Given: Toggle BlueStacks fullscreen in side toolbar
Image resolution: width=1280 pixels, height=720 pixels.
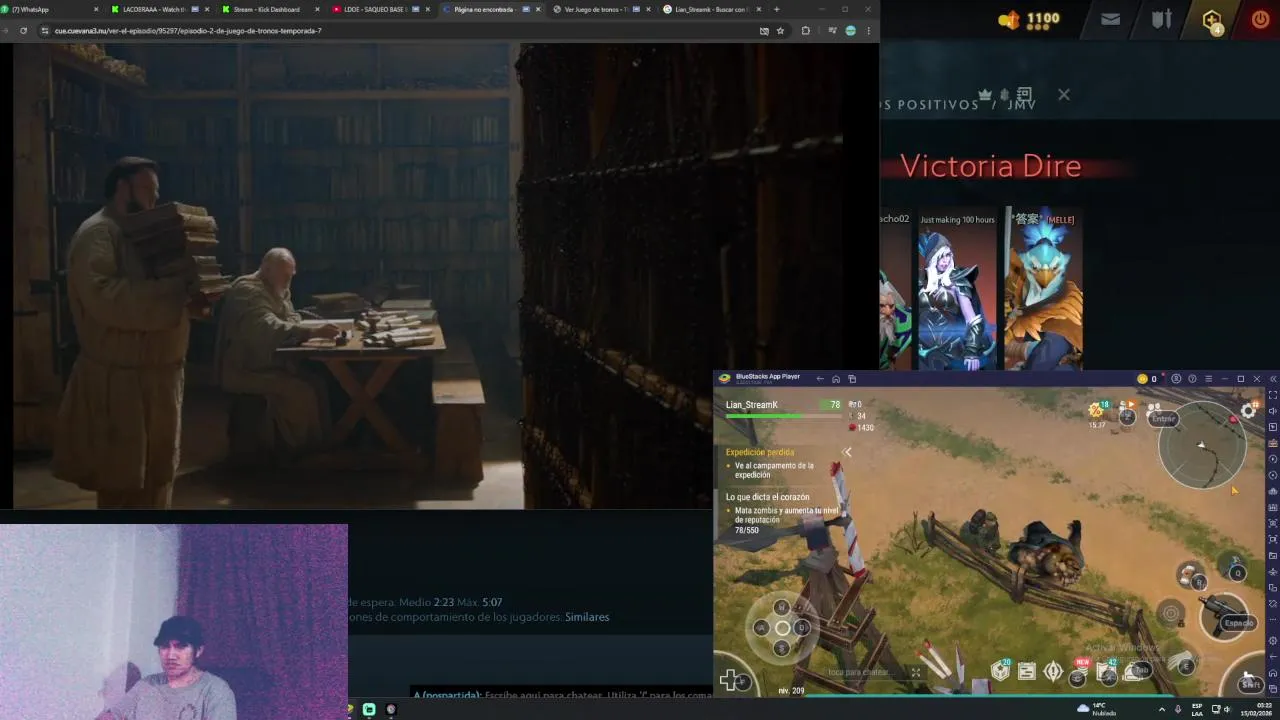Looking at the screenshot, I should coord(1272,395).
